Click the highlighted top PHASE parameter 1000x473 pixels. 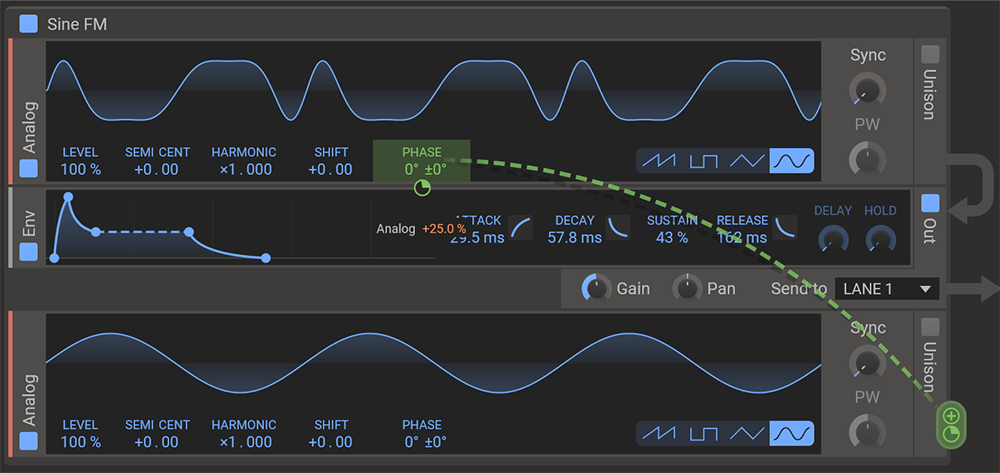pos(422,161)
